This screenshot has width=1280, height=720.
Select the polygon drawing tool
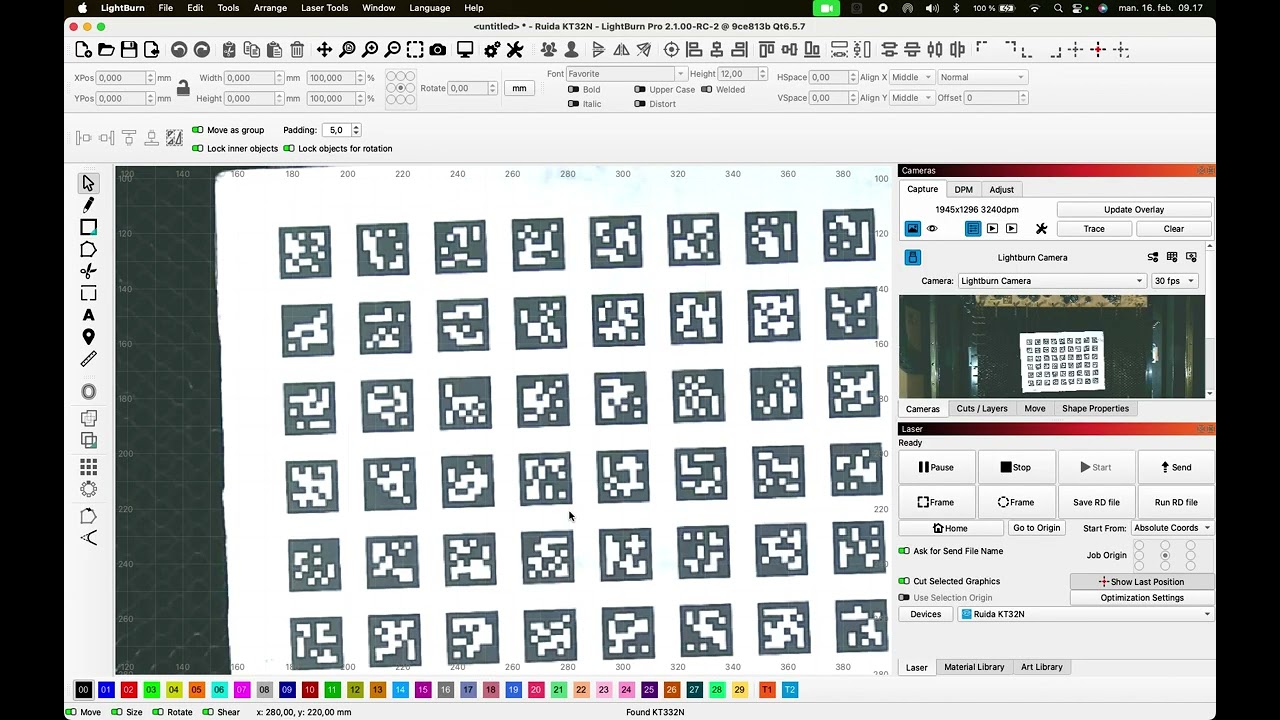(88, 249)
